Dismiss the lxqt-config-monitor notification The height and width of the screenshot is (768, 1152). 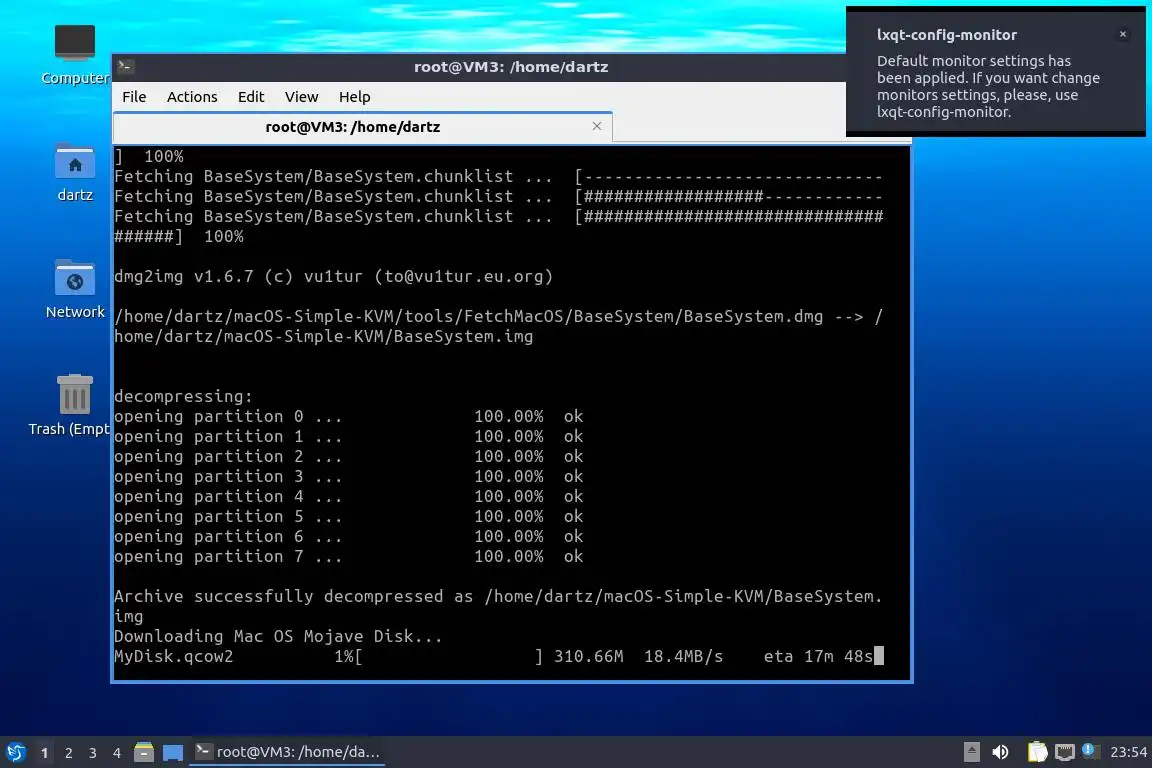(x=1123, y=34)
